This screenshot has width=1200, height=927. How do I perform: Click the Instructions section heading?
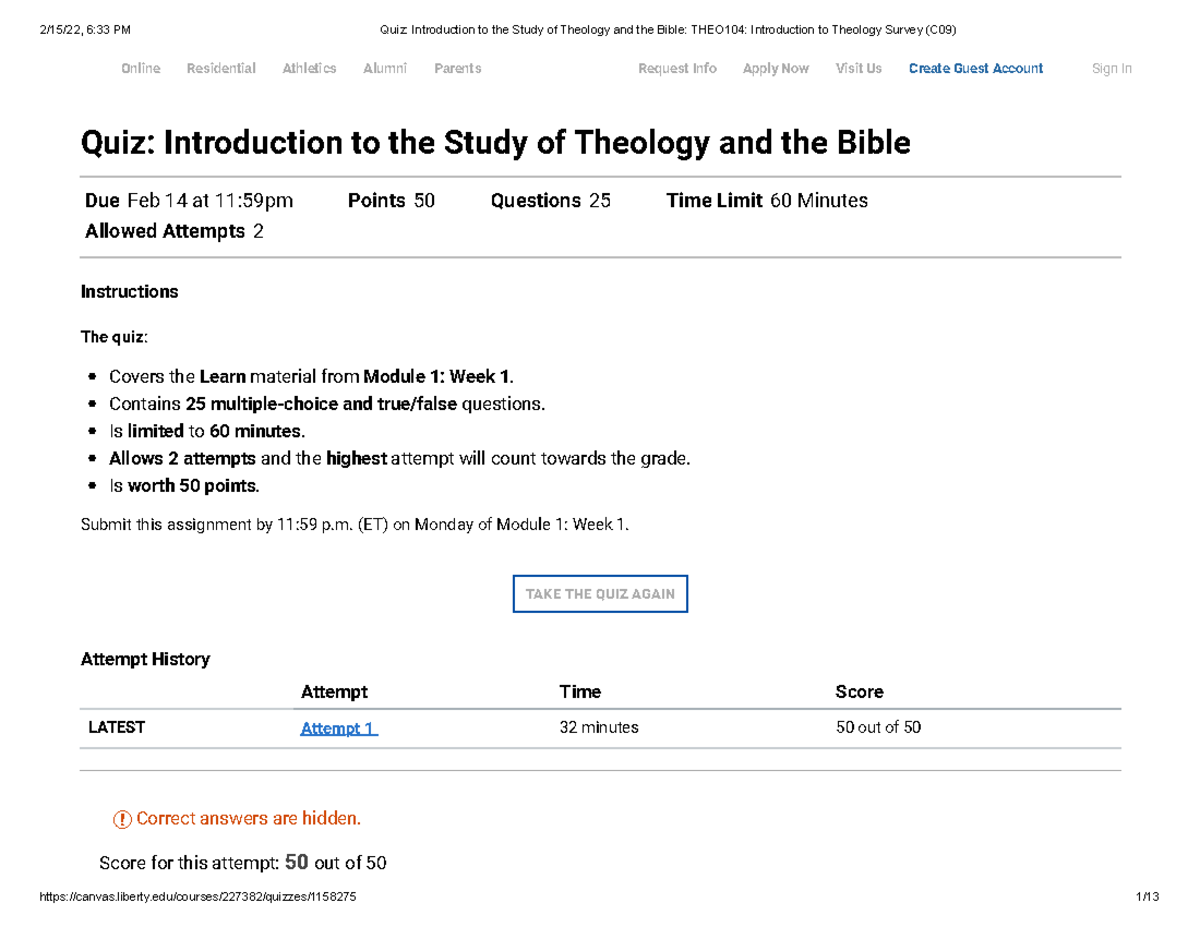point(129,291)
